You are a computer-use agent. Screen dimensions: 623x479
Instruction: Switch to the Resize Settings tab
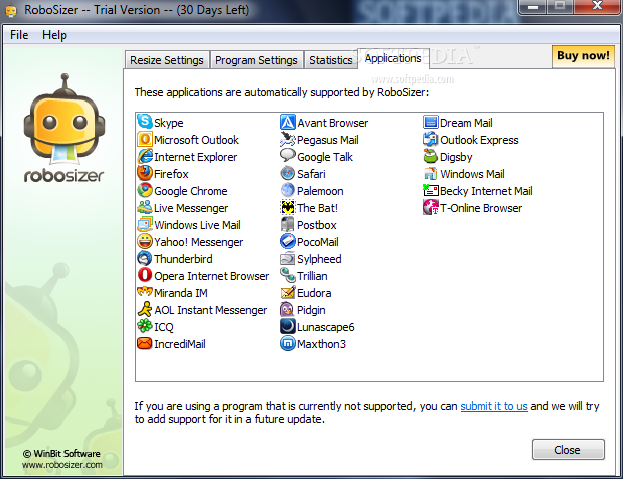167,60
